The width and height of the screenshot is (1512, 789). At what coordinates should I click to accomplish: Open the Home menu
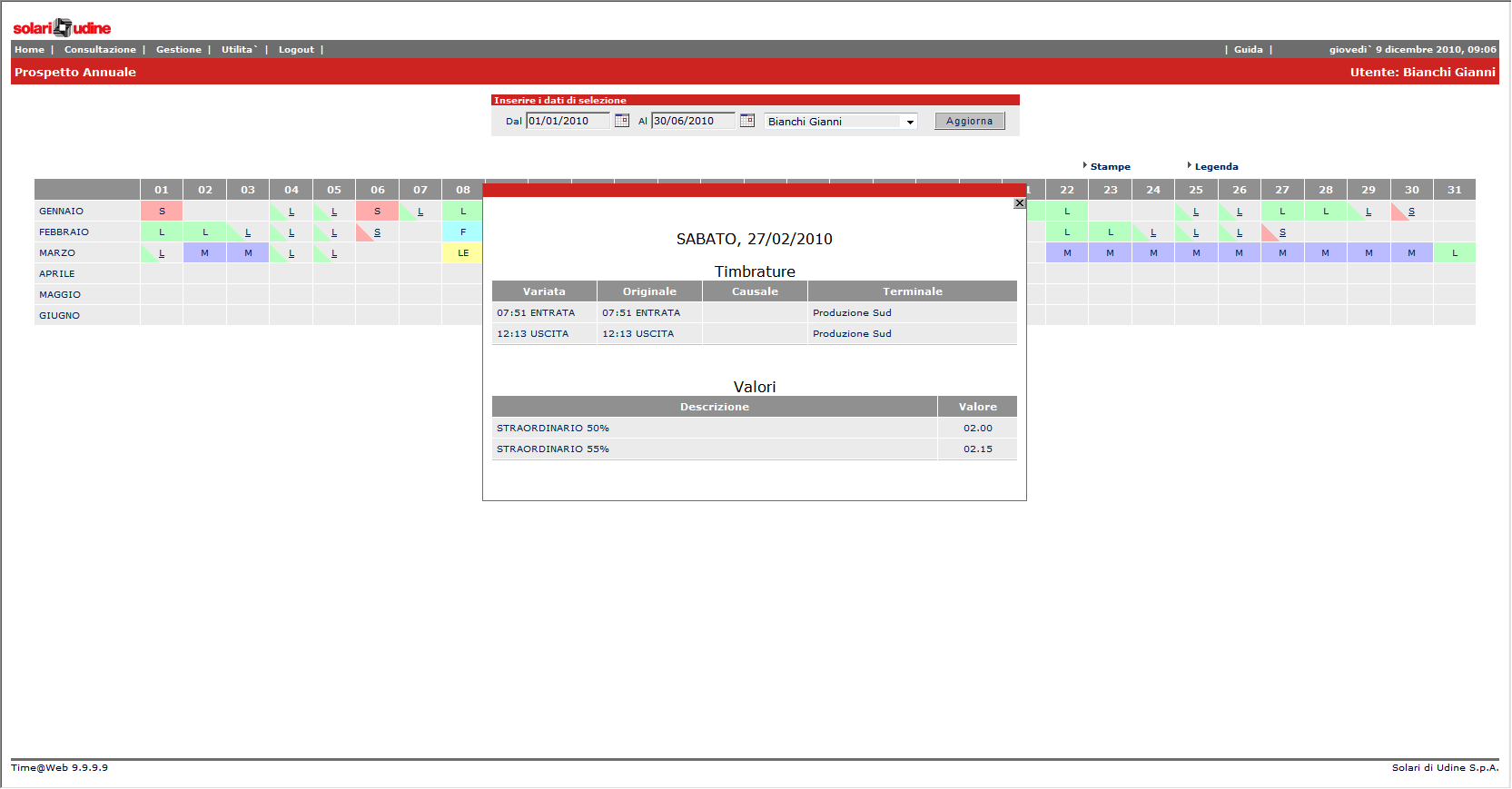point(29,50)
